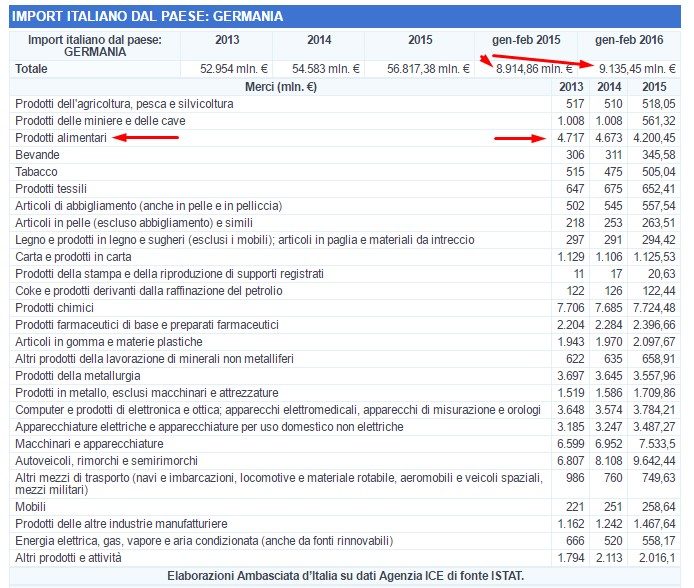Select the 'Bevande' row label
This screenshot has width=694, height=588.
[x=37, y=155]
